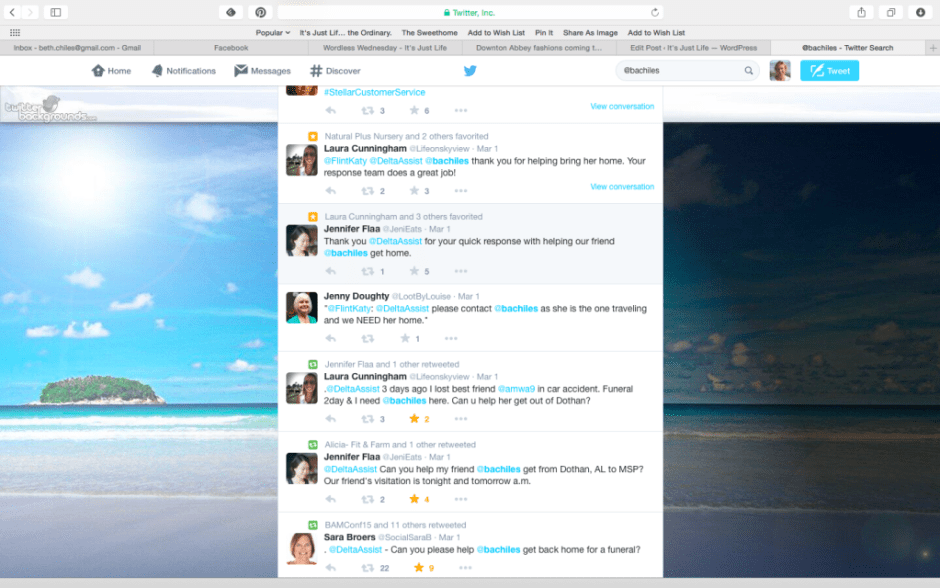Image resolution: width=940 pixels, height=588 pixels.
Task: Expand the Popular bookmarks dropdown
Action: tap(273, 32)
